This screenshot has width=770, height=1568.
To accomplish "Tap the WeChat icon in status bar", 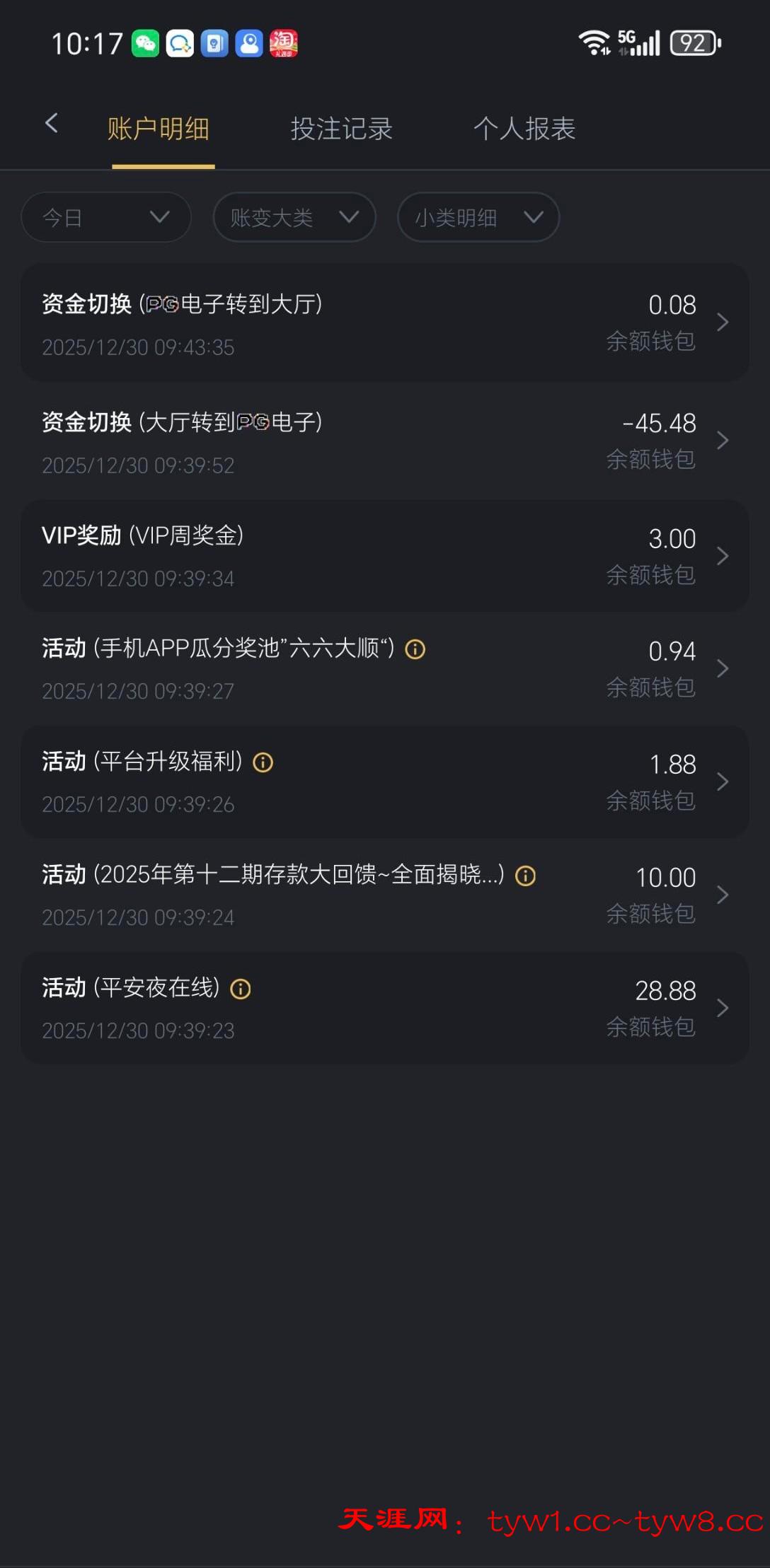I will [146, 44].
